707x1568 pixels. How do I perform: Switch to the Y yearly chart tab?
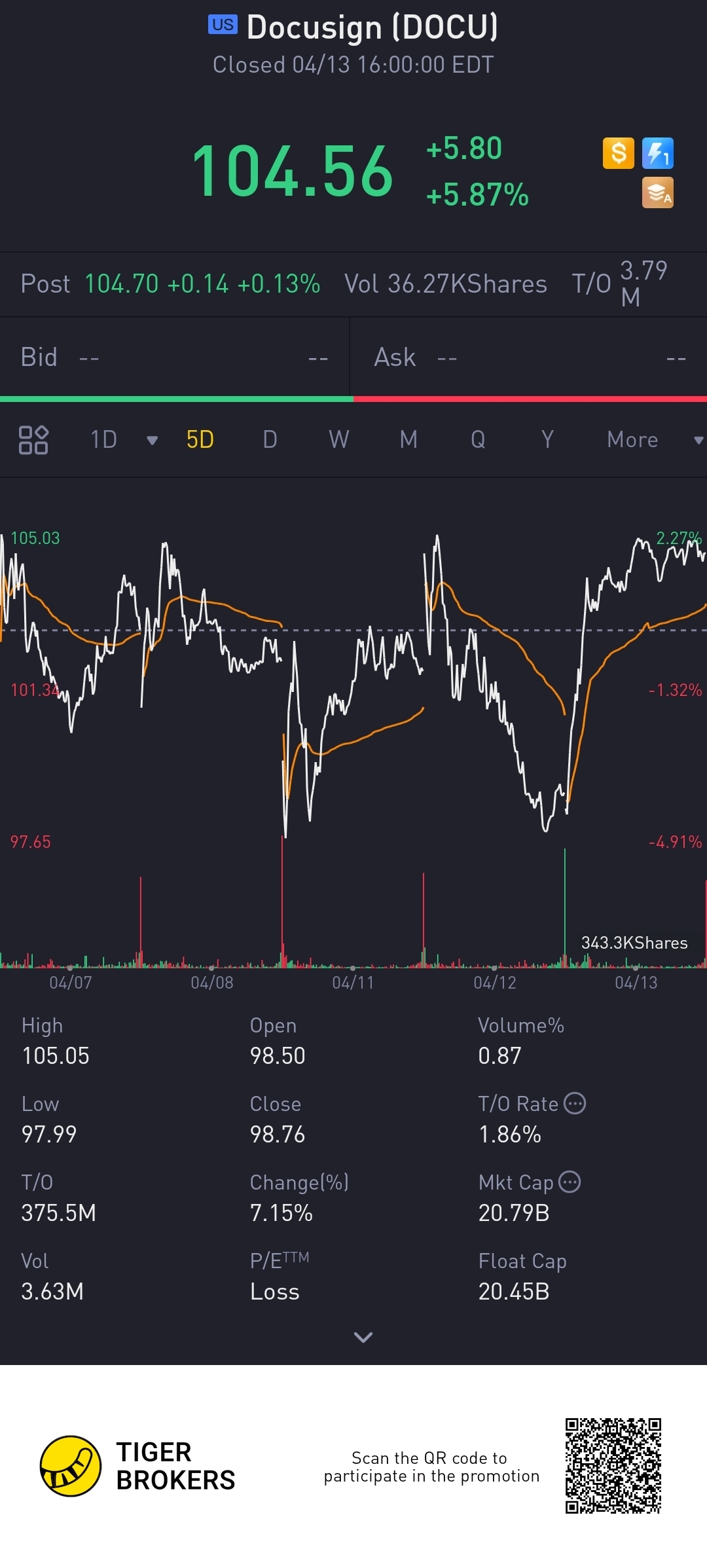(547, 439)
